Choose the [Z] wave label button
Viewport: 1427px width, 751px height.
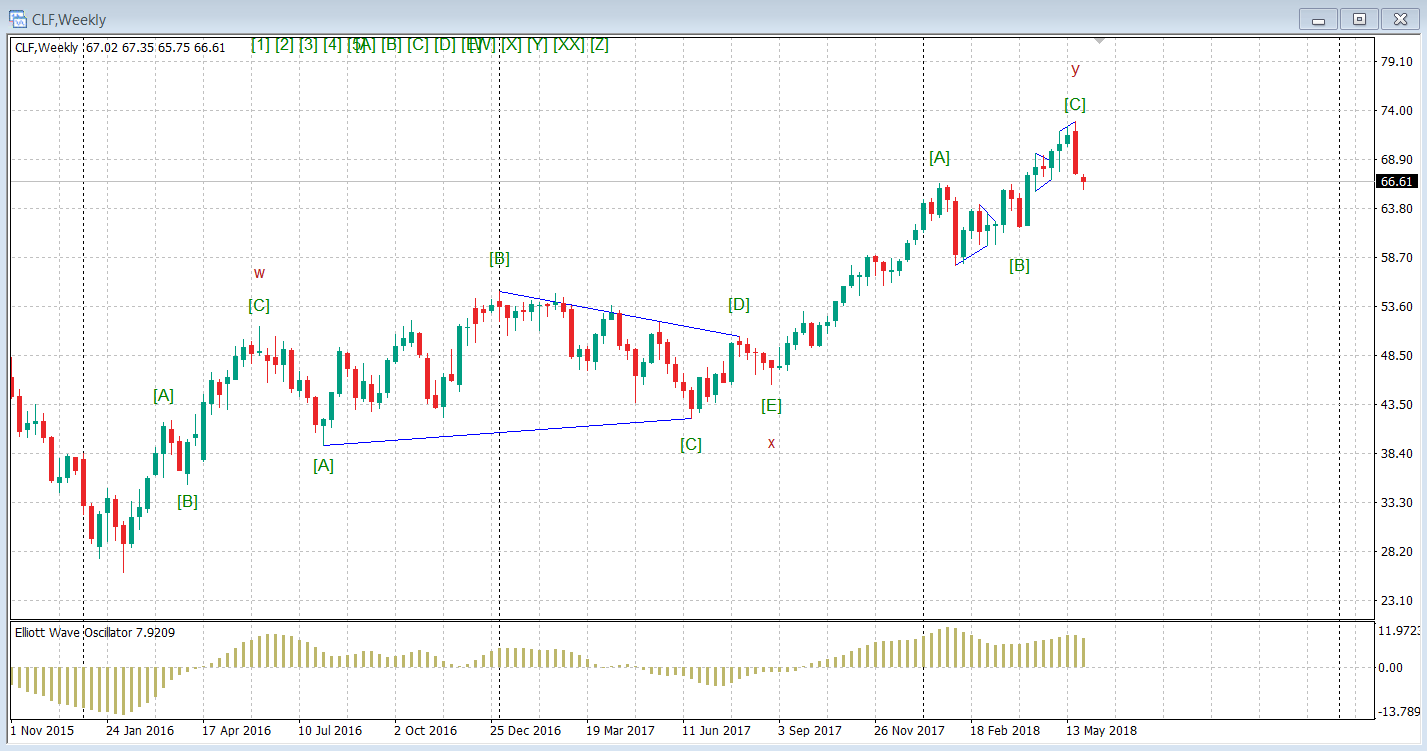pos(599,45)
